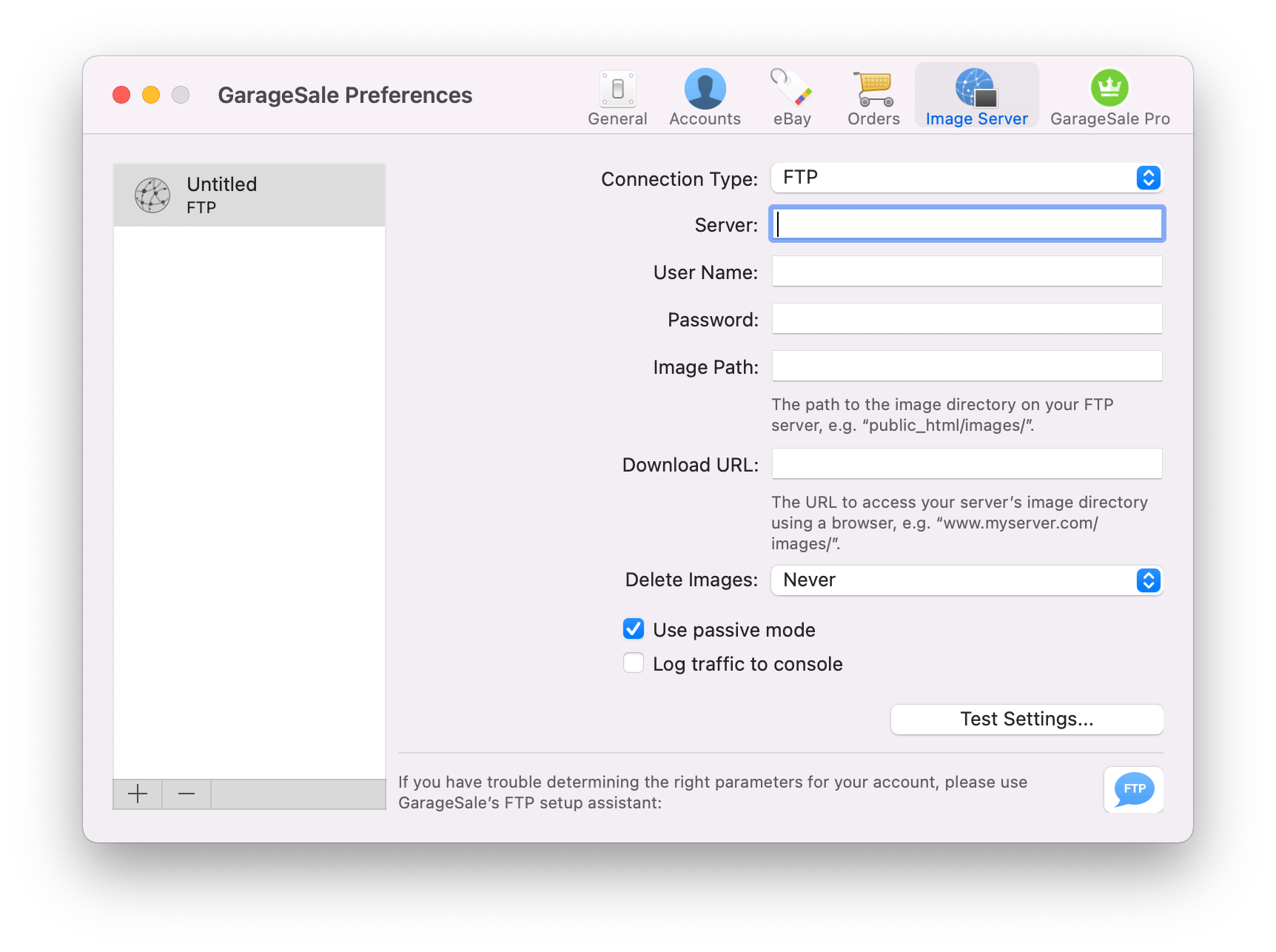
Task: Open the Accounts preferences tab
Action: [705, 97]
